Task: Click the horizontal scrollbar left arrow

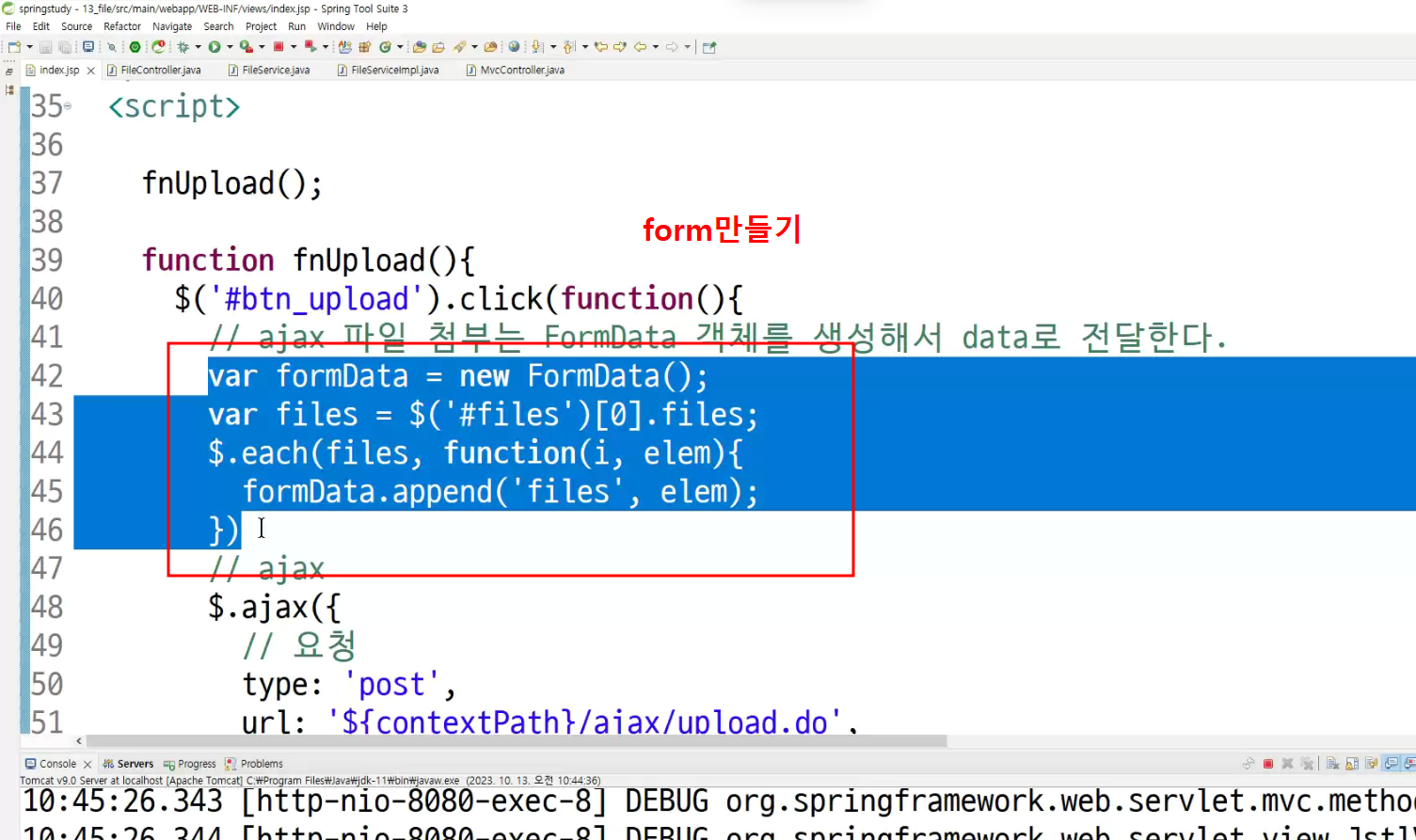Action: pyautogui.click(x=79, y=741)
